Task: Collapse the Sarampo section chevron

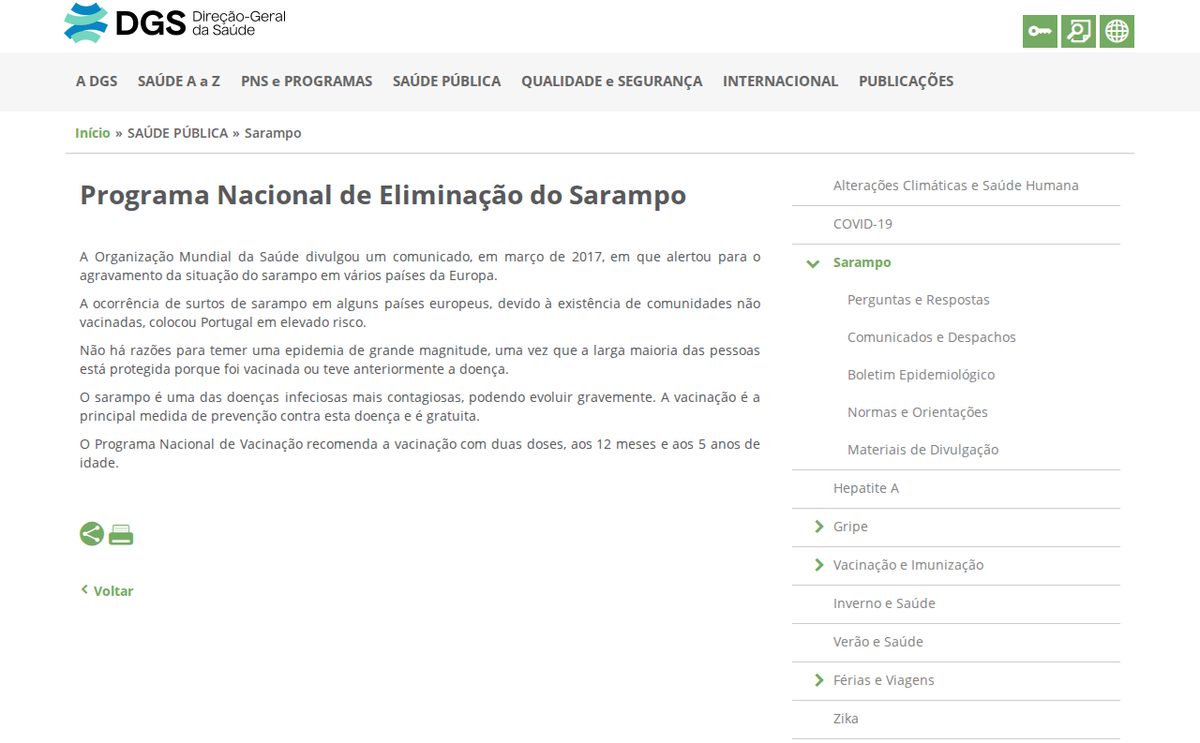Action: (813, 263)
